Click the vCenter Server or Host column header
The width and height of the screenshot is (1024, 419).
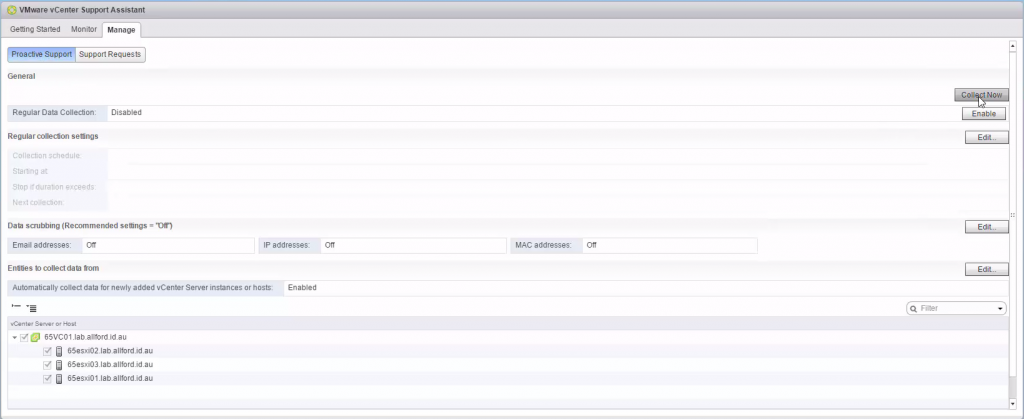(507, 324)
